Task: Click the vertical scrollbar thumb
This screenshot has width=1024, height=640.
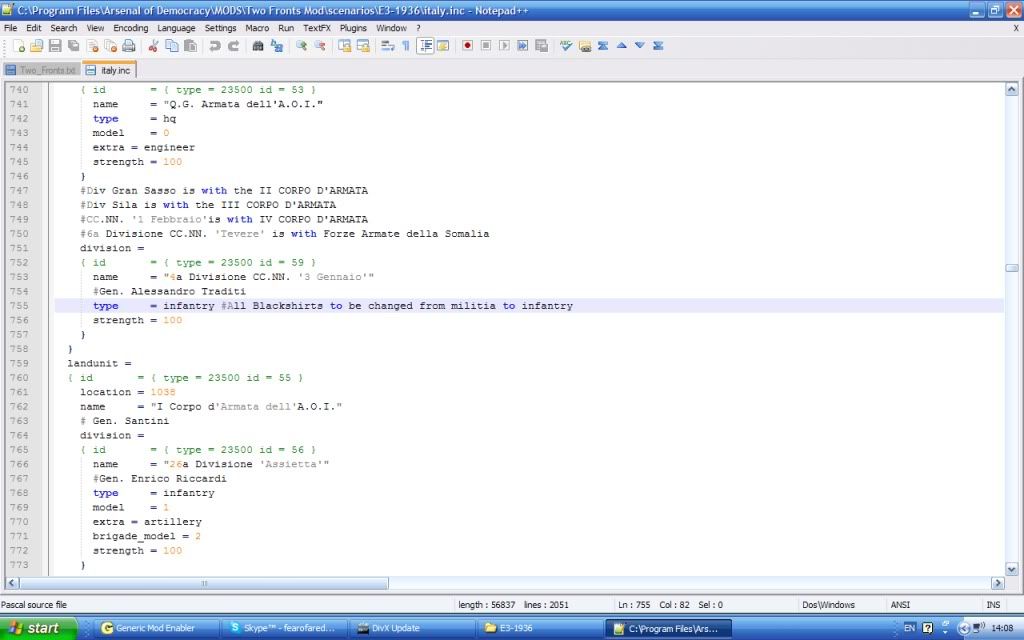Action: (x=1012, y=268)
